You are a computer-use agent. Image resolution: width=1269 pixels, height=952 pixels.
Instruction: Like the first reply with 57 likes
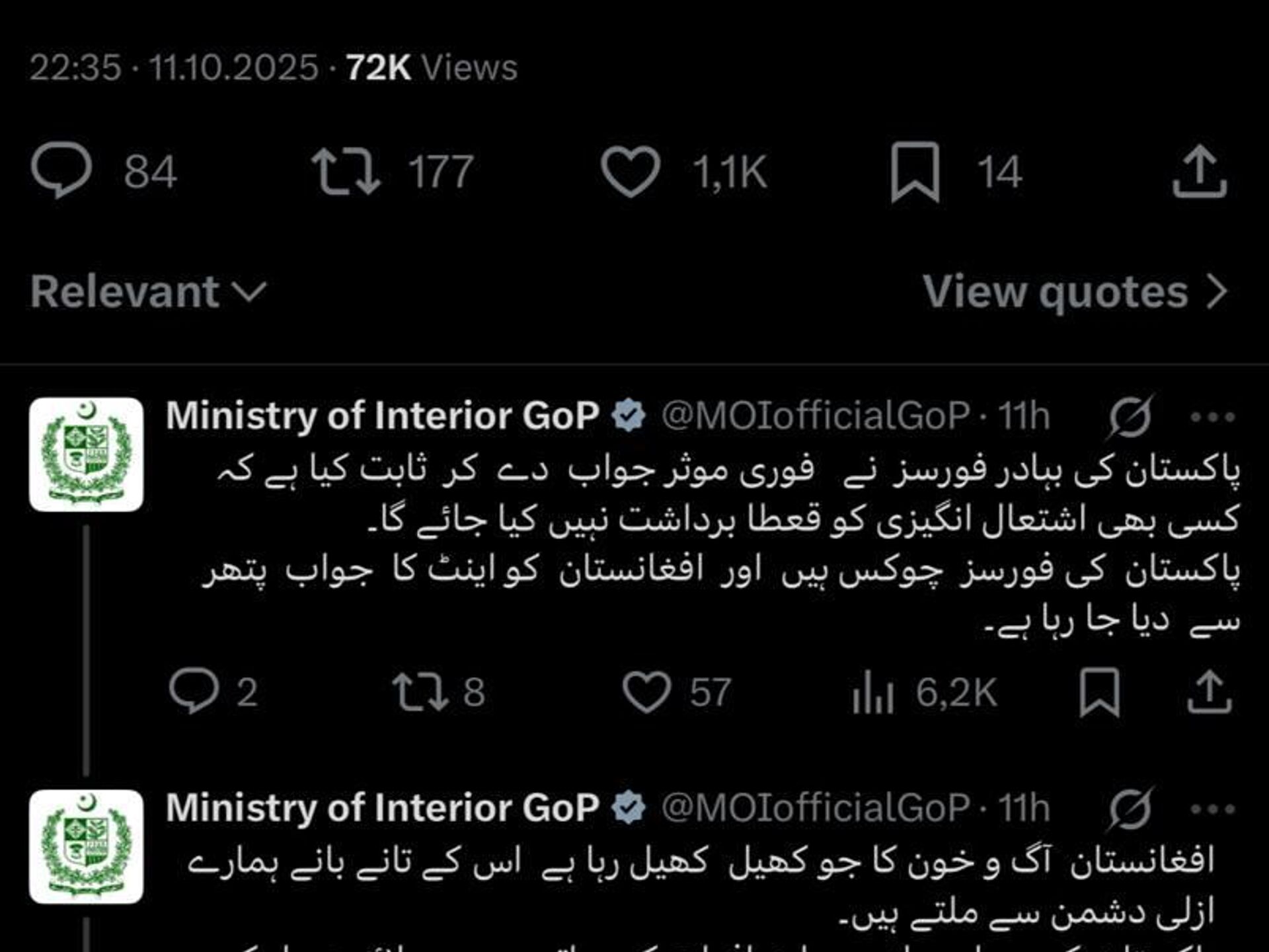646,692
